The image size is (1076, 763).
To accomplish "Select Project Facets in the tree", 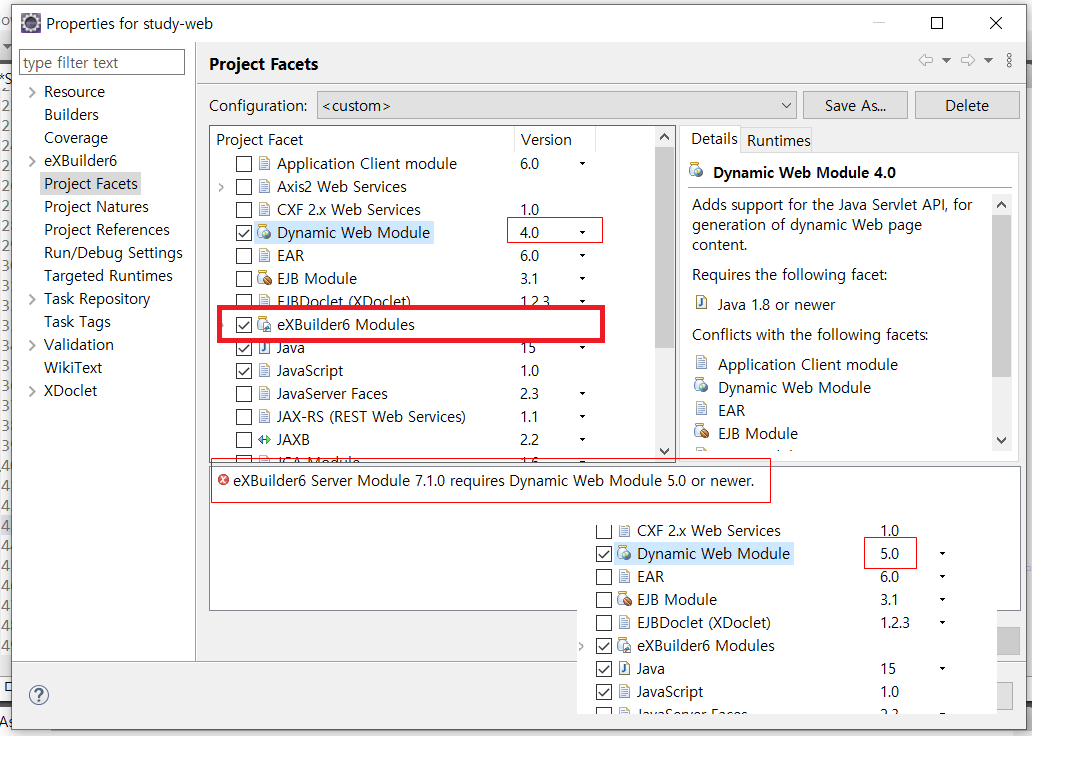I will pos(91,184).
